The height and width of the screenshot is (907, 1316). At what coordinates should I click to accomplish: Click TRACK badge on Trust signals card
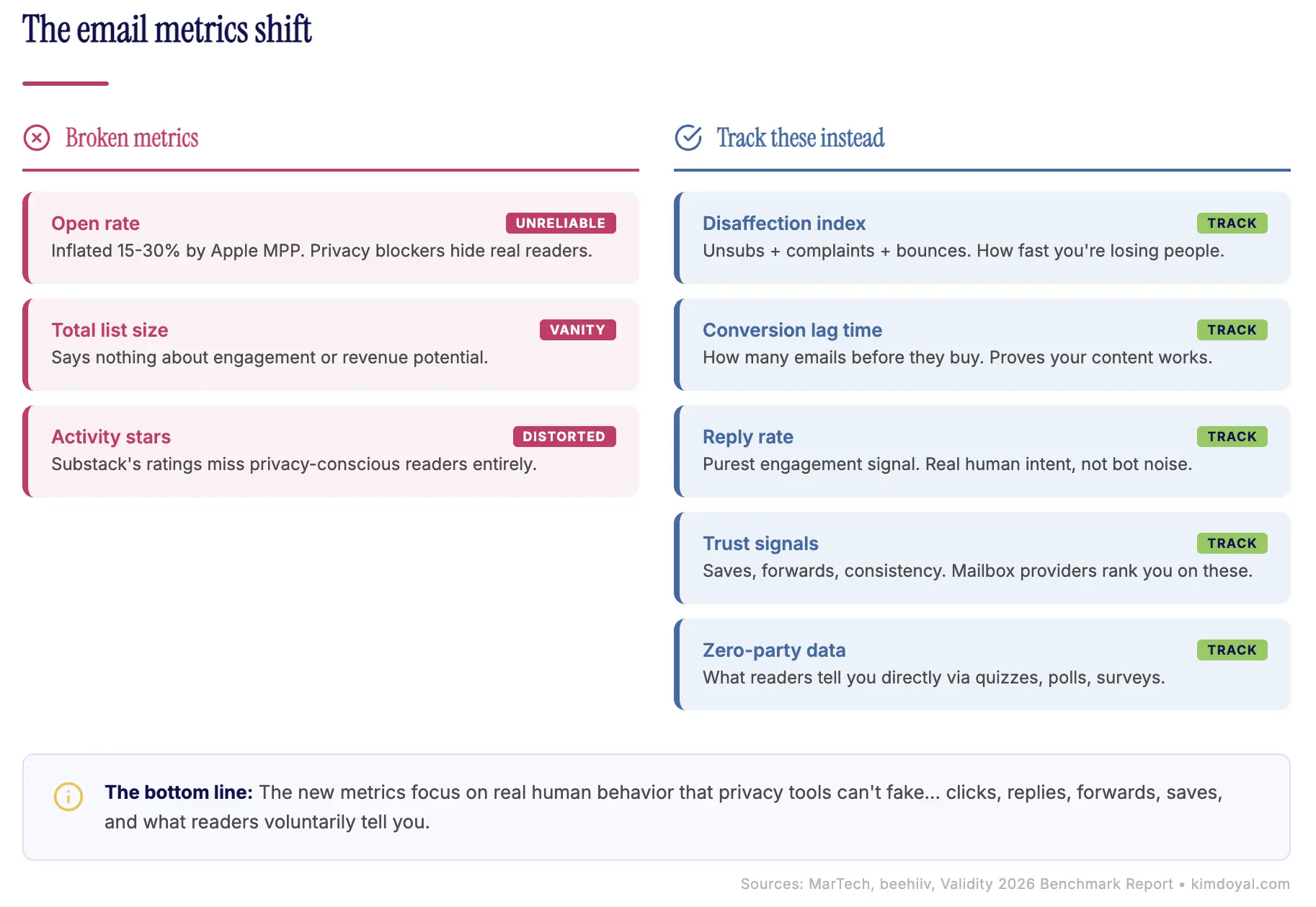point(1232,543)
